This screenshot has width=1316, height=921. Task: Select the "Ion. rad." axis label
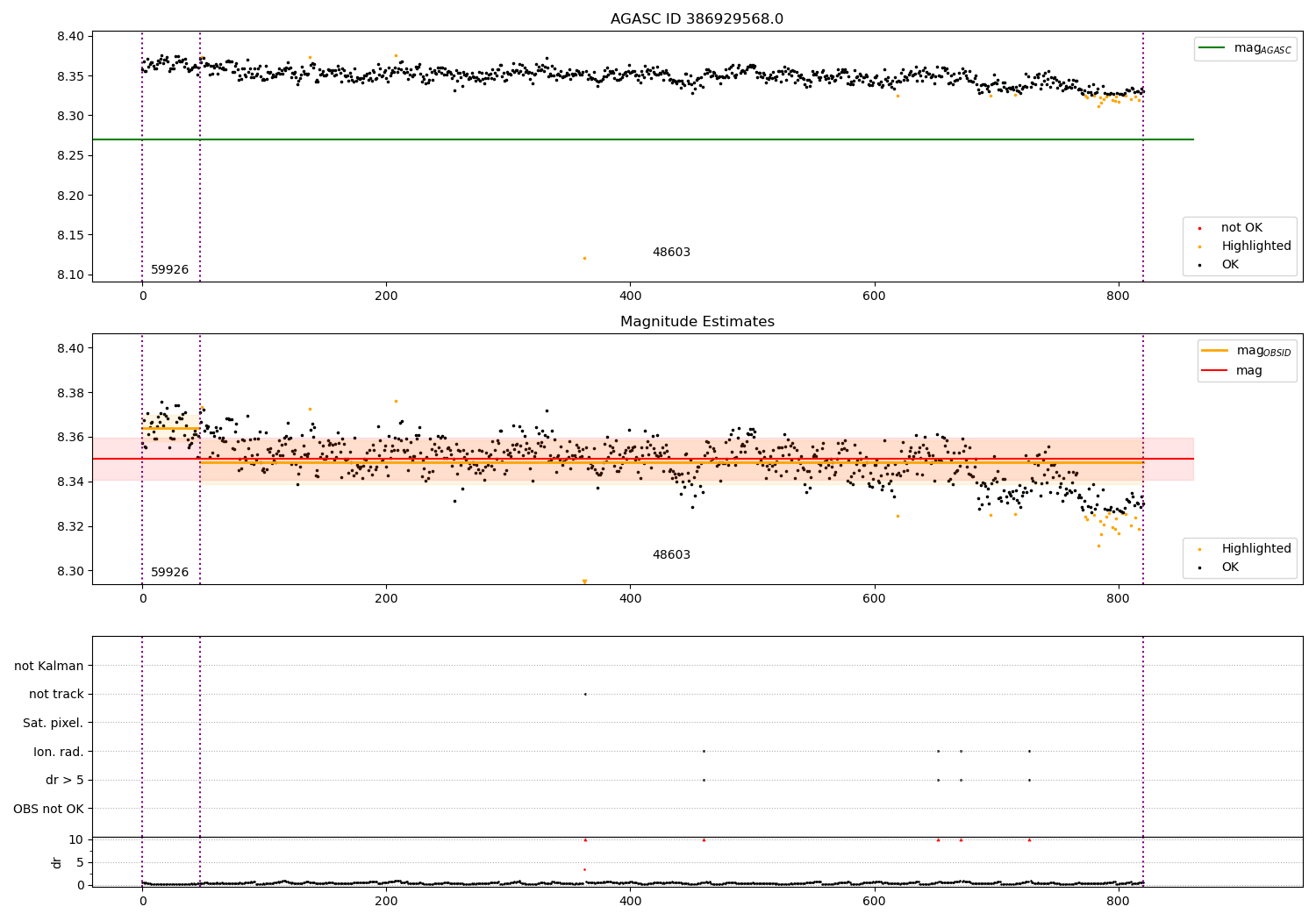click(59, 752)
